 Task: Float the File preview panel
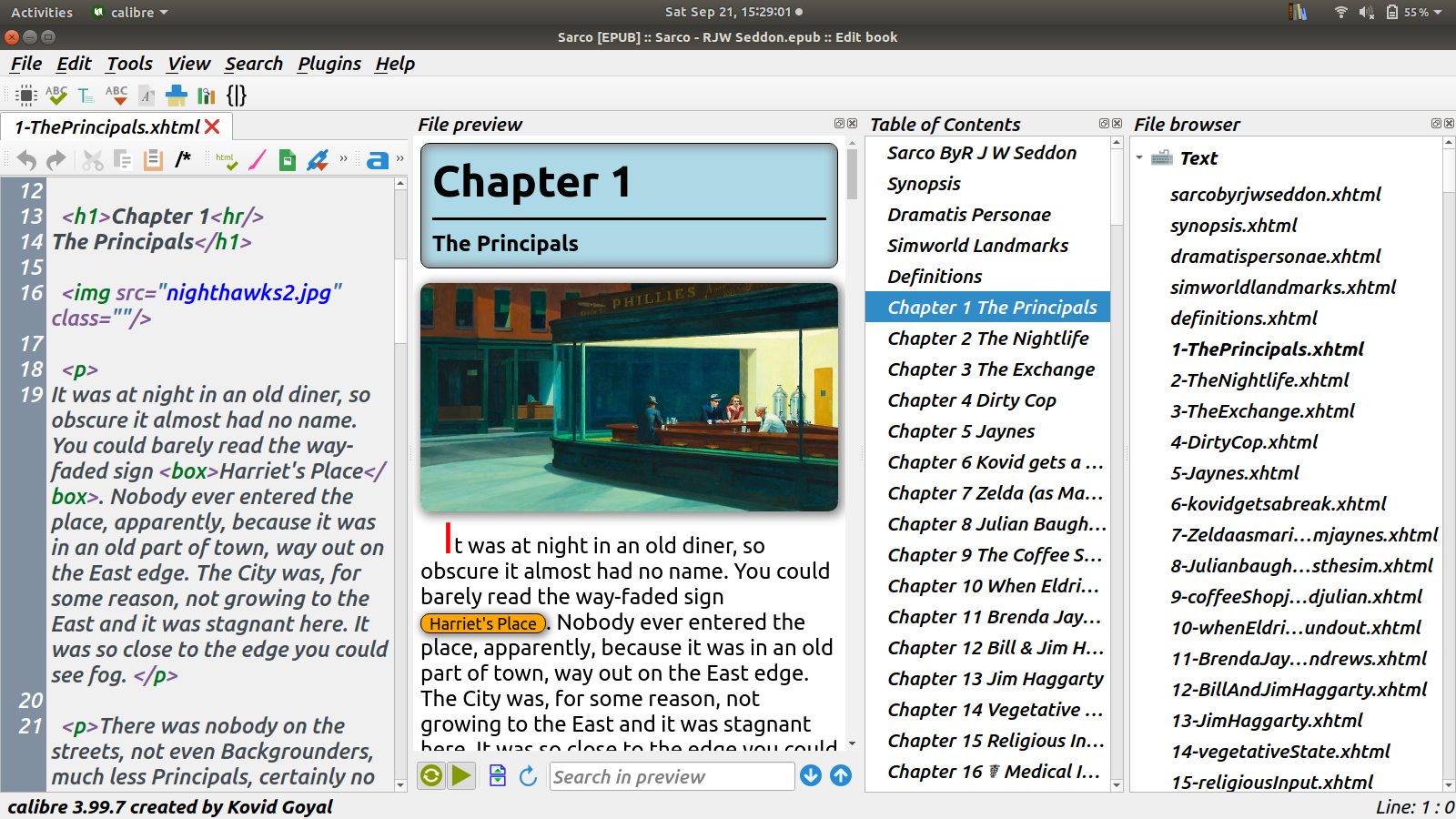[839, 124]
